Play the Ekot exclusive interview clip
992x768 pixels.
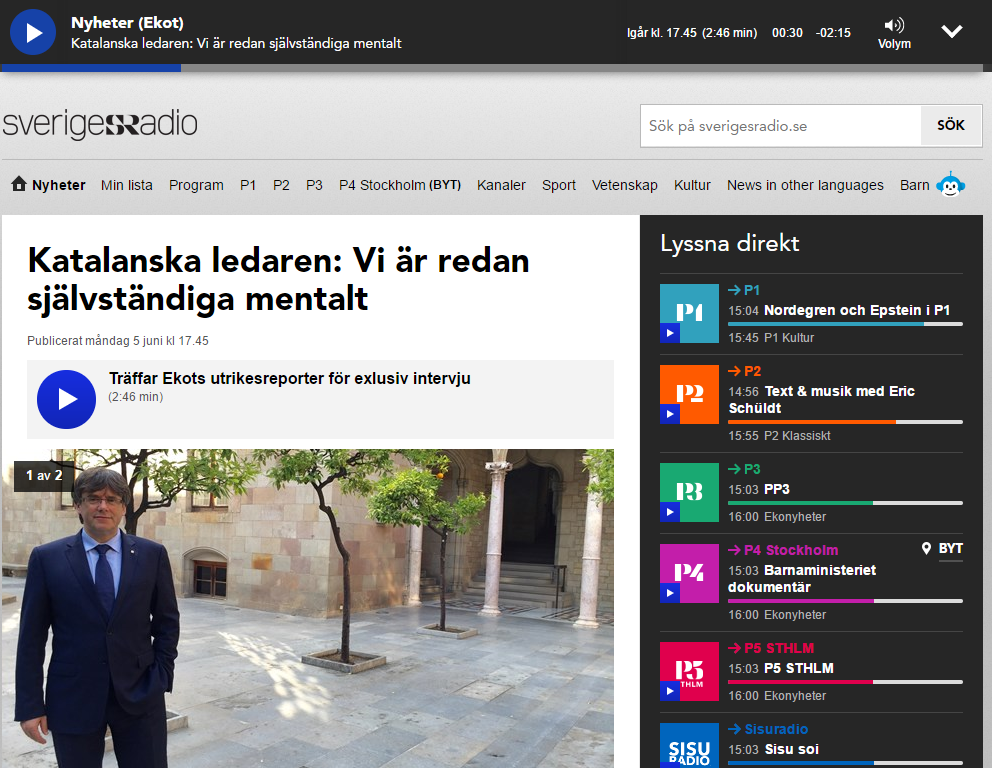pos(66,399)
